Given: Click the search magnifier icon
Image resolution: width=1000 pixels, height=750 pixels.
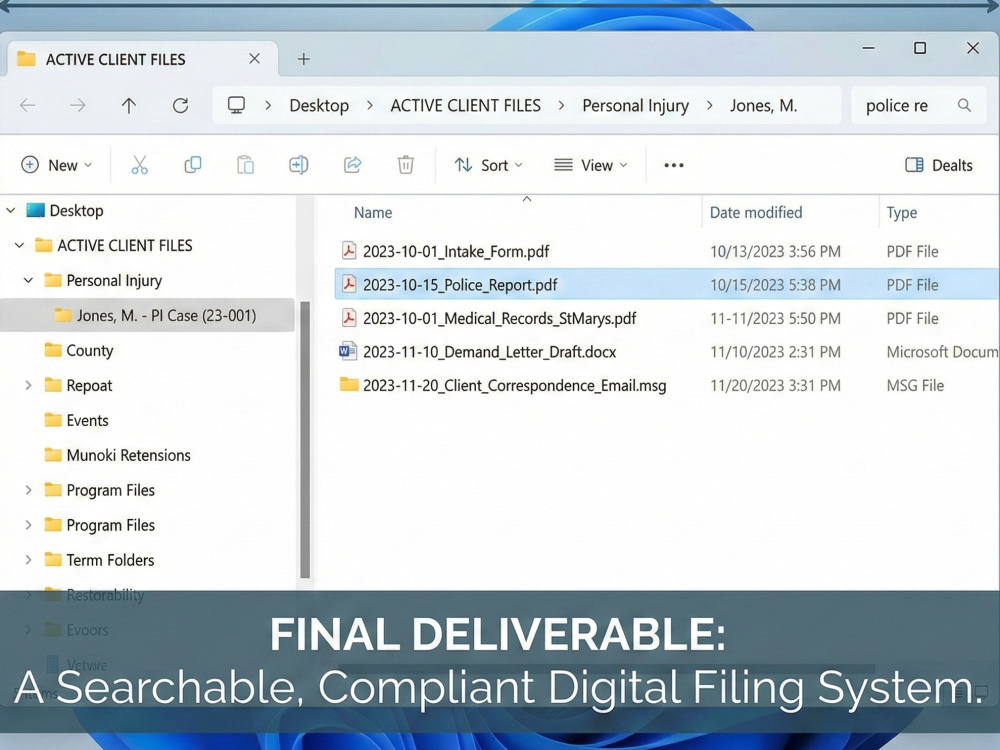Looking at the screenshot, I should 964,105.
